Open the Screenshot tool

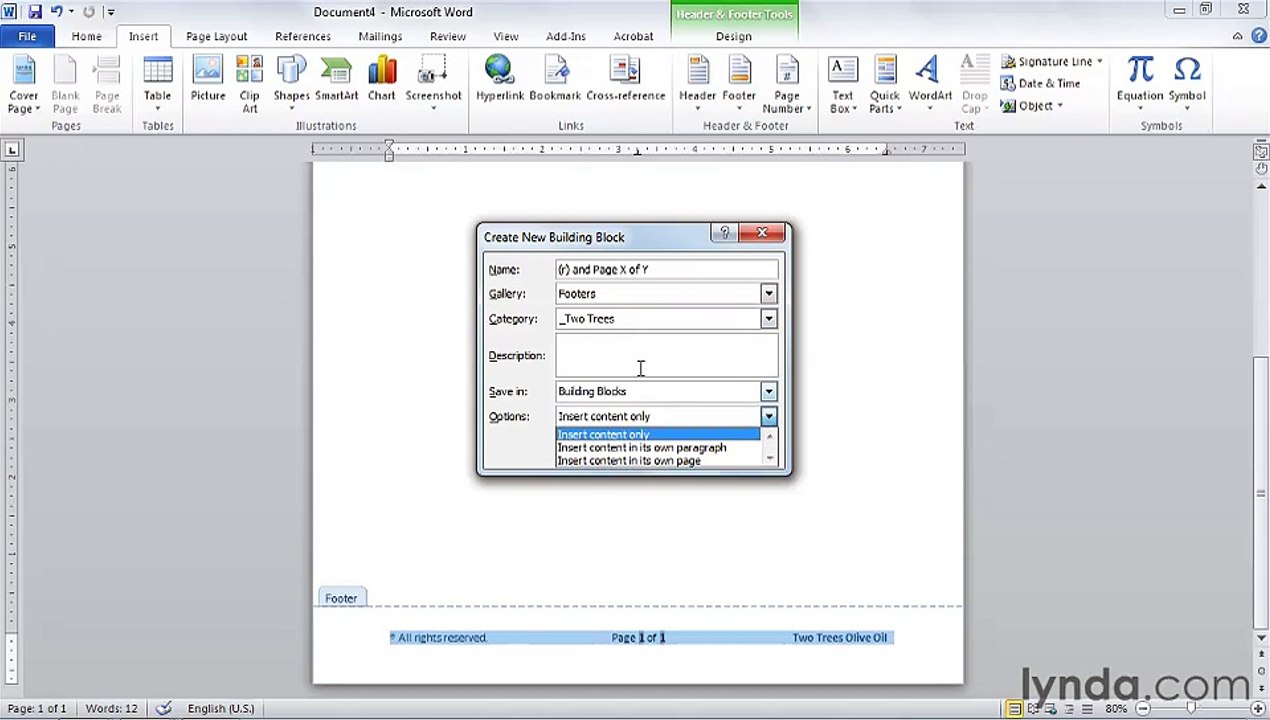pyautogui.click(x=433, y=85)
